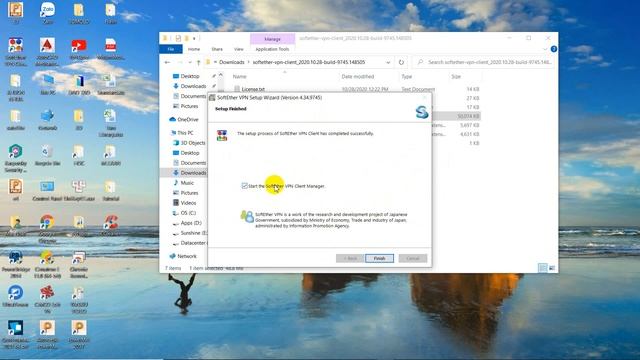Click the 5,697 KB size cell

coord(469,125)
